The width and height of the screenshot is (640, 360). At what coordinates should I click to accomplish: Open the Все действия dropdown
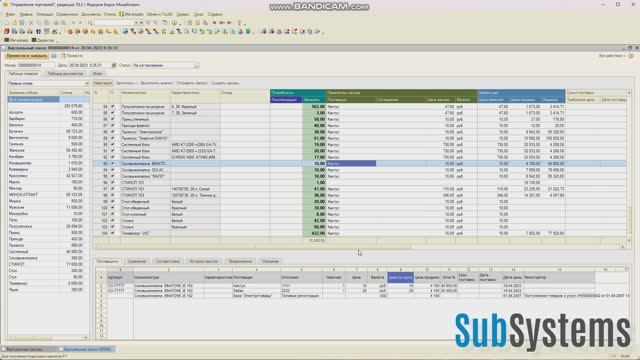click(x=612, y=56)
